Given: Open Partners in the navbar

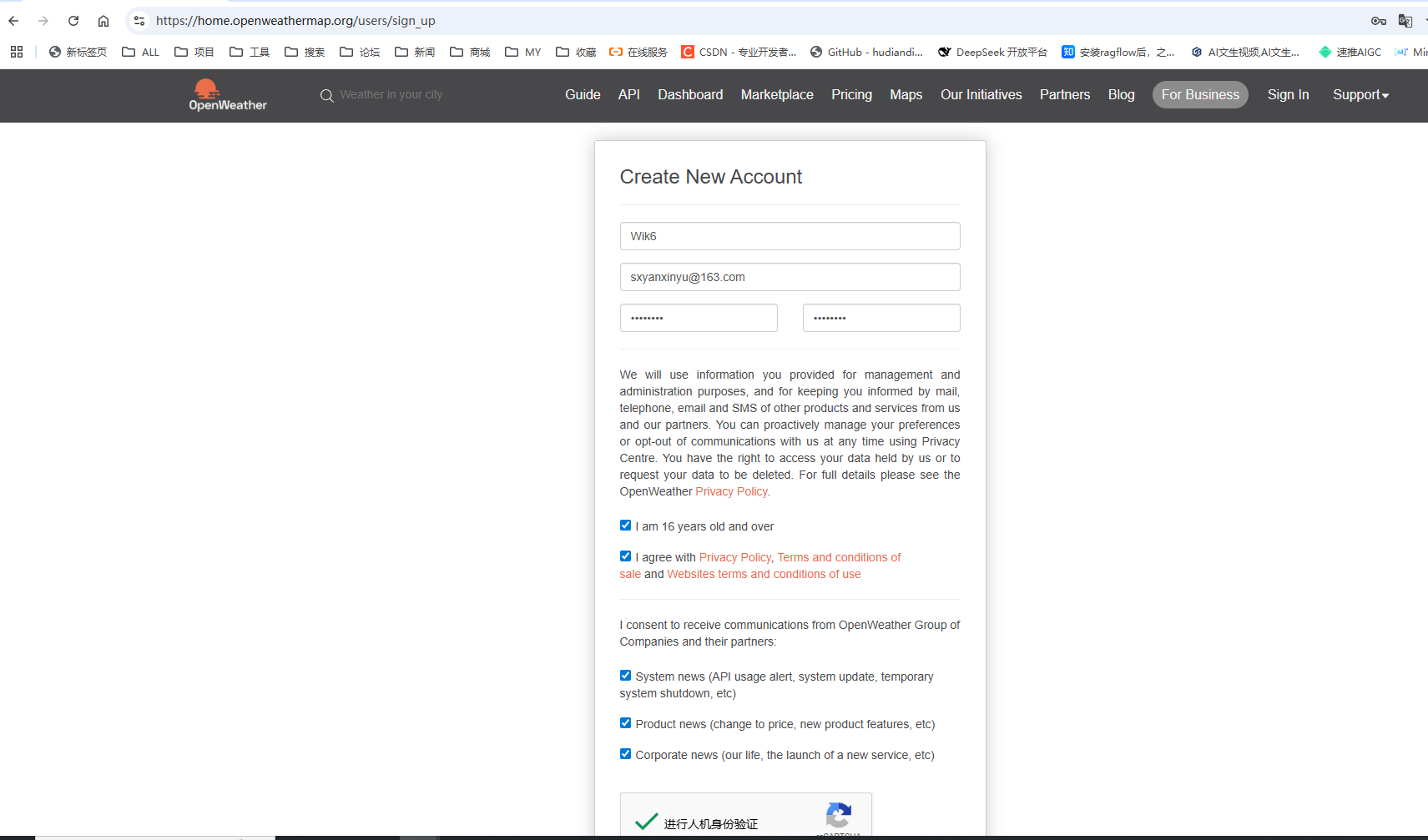Looking at the screenshot, I should pyautogui.click(x=1065, y=95).
